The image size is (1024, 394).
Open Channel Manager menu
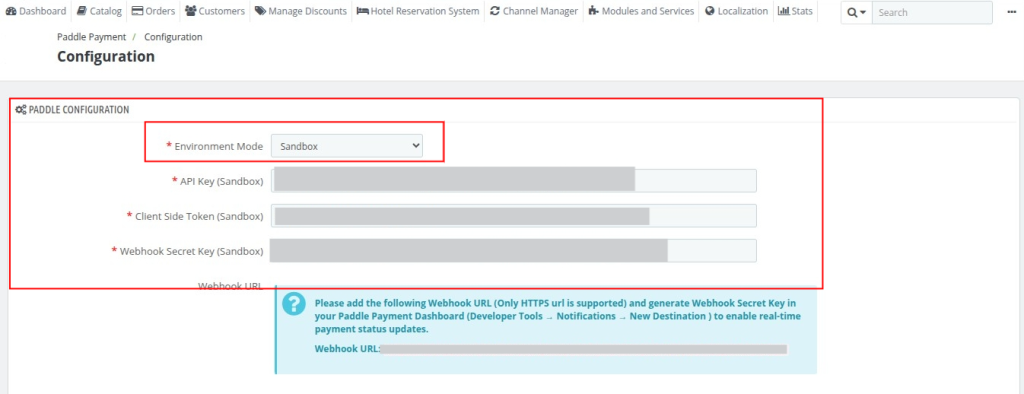[534, 11]
